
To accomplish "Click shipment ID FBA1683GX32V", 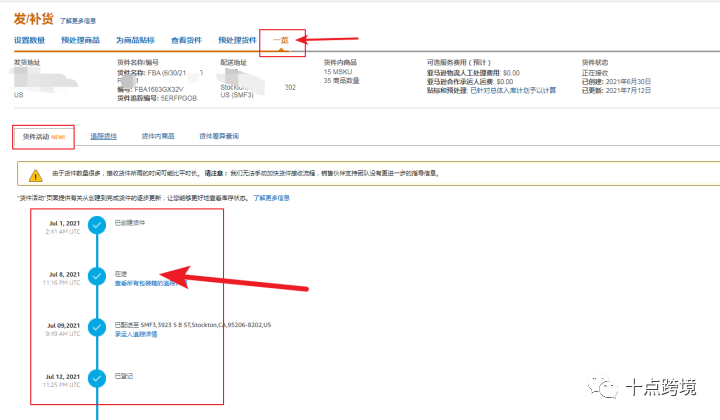I will (159, 90).
